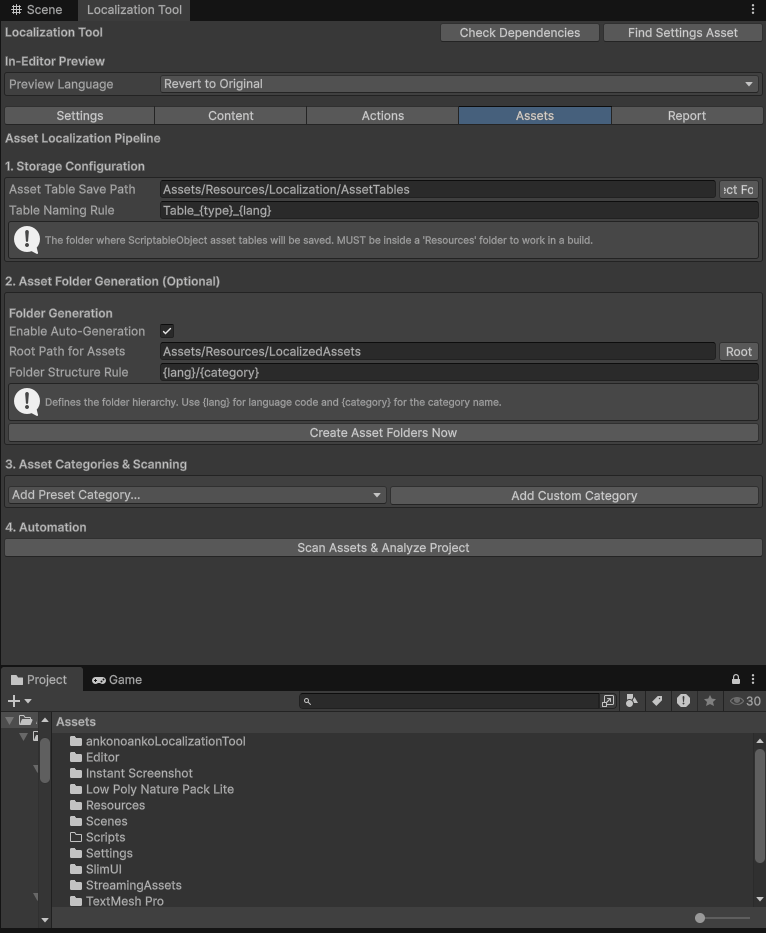
Task: Click the Folder Structure Rule info icon
Action: click(27, 402)
